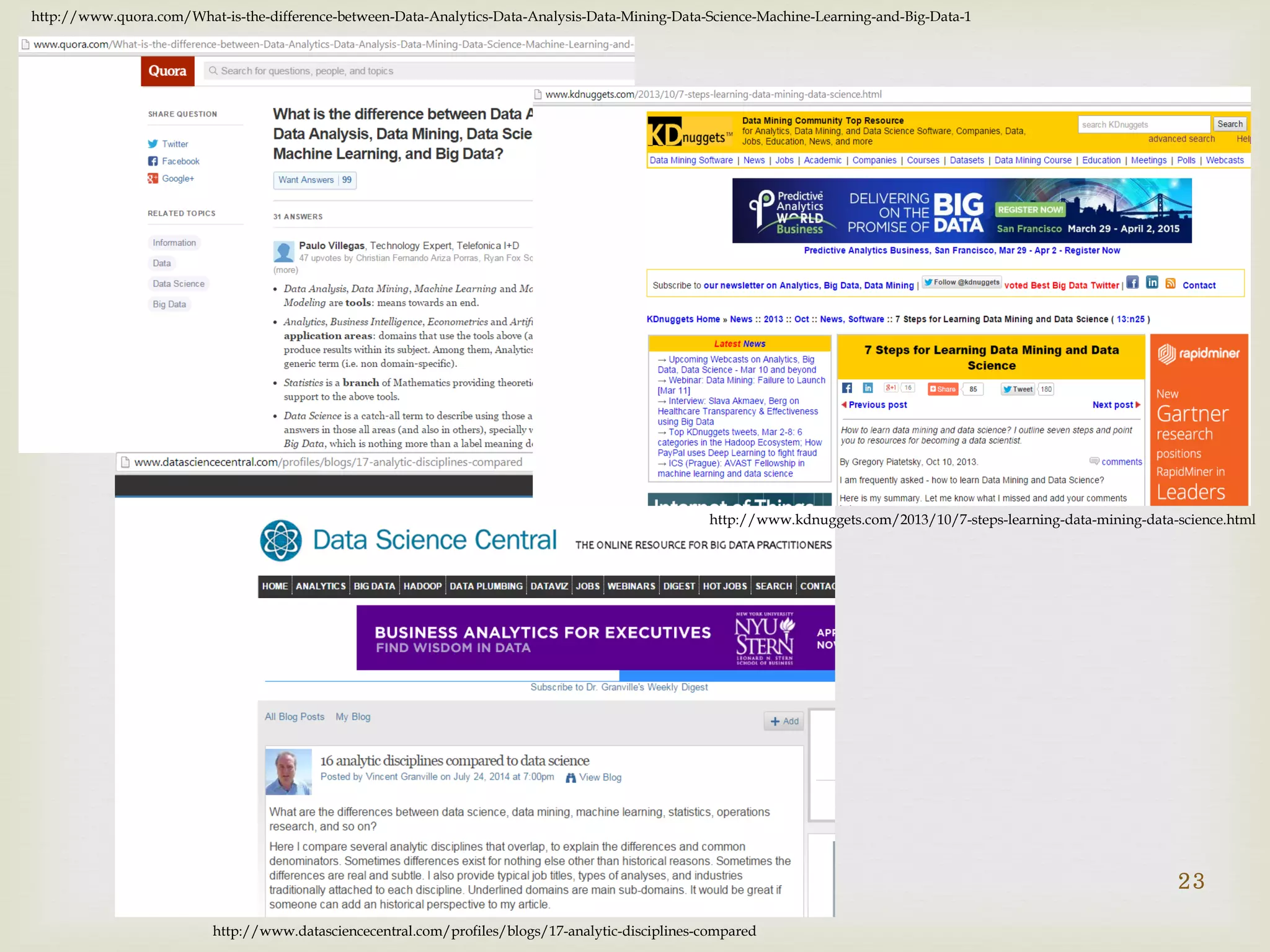Click the Add blog post button

(x=784, y=721)
